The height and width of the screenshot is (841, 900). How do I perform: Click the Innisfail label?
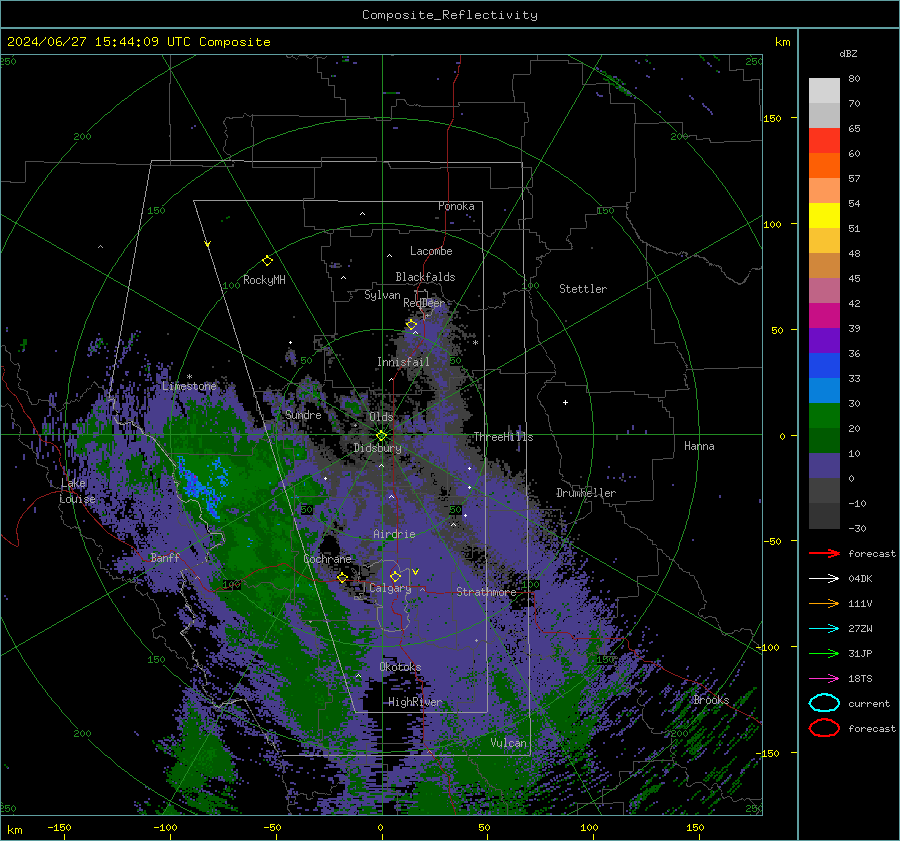click(x=403, y=362)
